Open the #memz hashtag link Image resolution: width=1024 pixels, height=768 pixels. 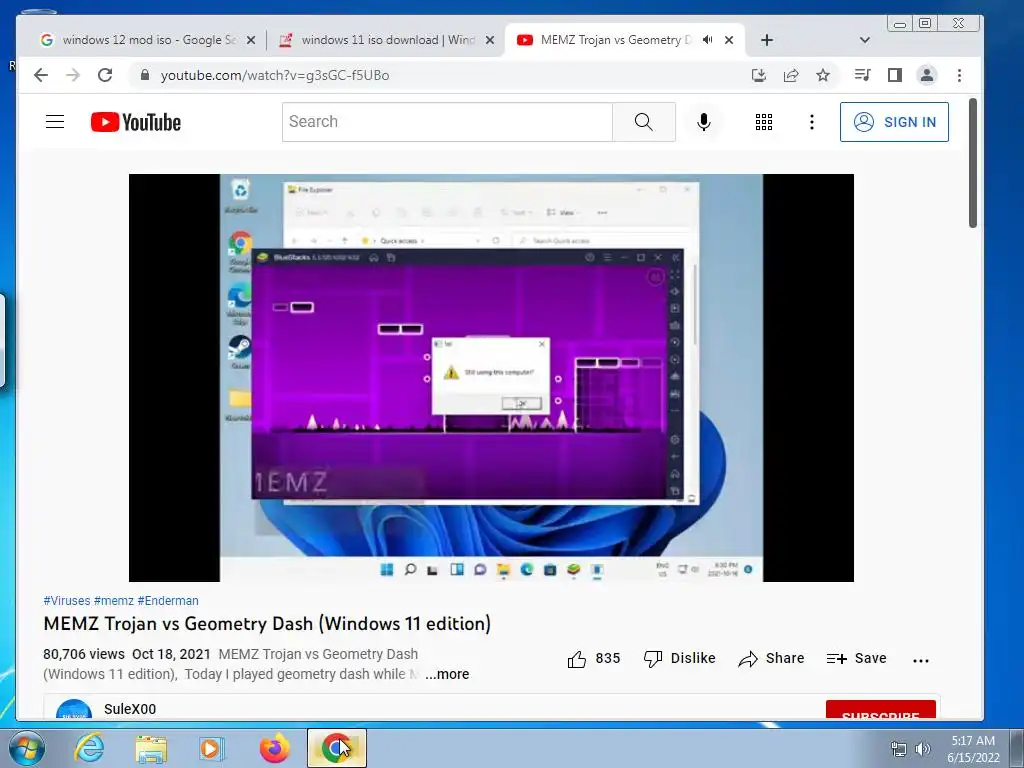(114, 601)
